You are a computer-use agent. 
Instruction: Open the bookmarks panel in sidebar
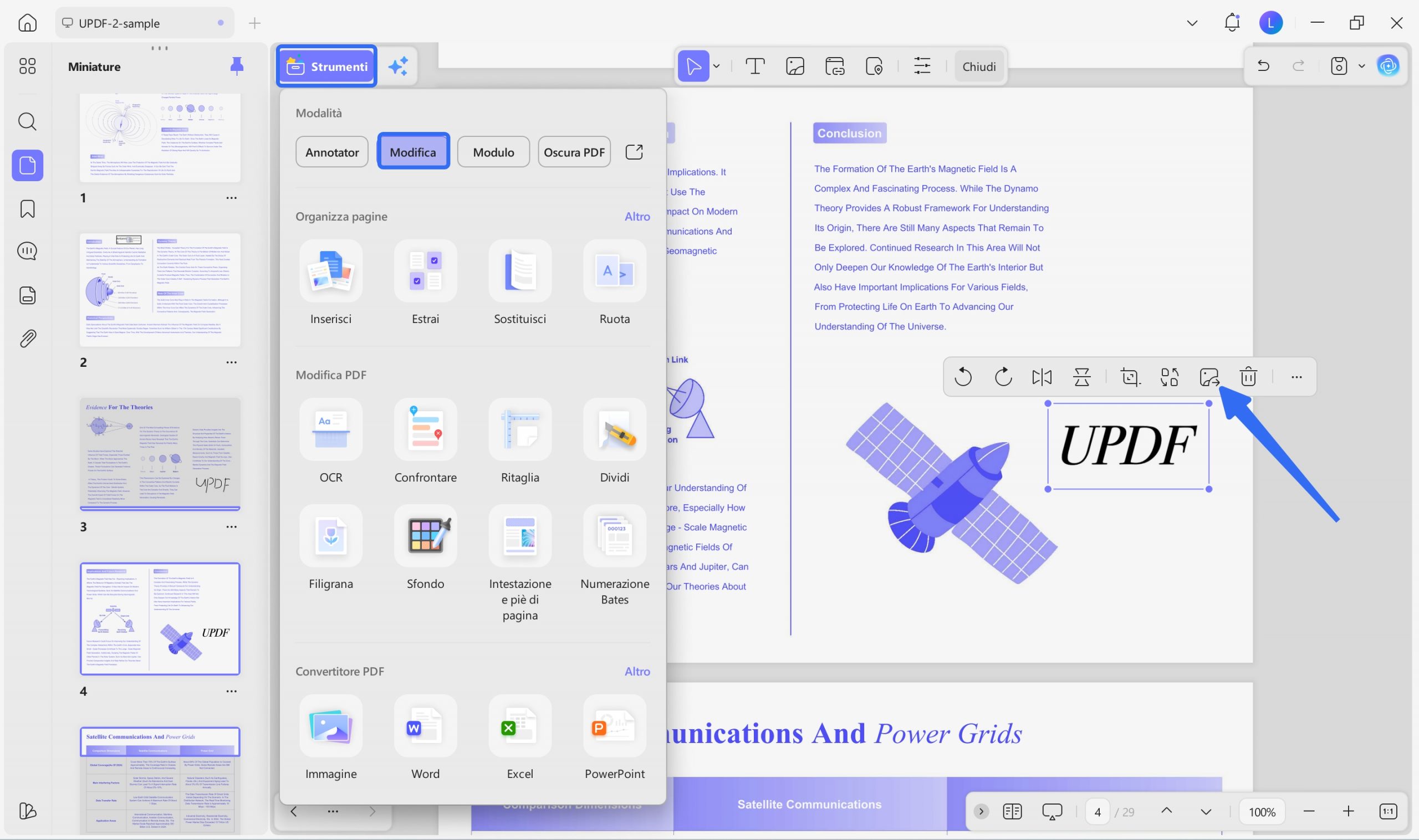click(x=27, y=209)
